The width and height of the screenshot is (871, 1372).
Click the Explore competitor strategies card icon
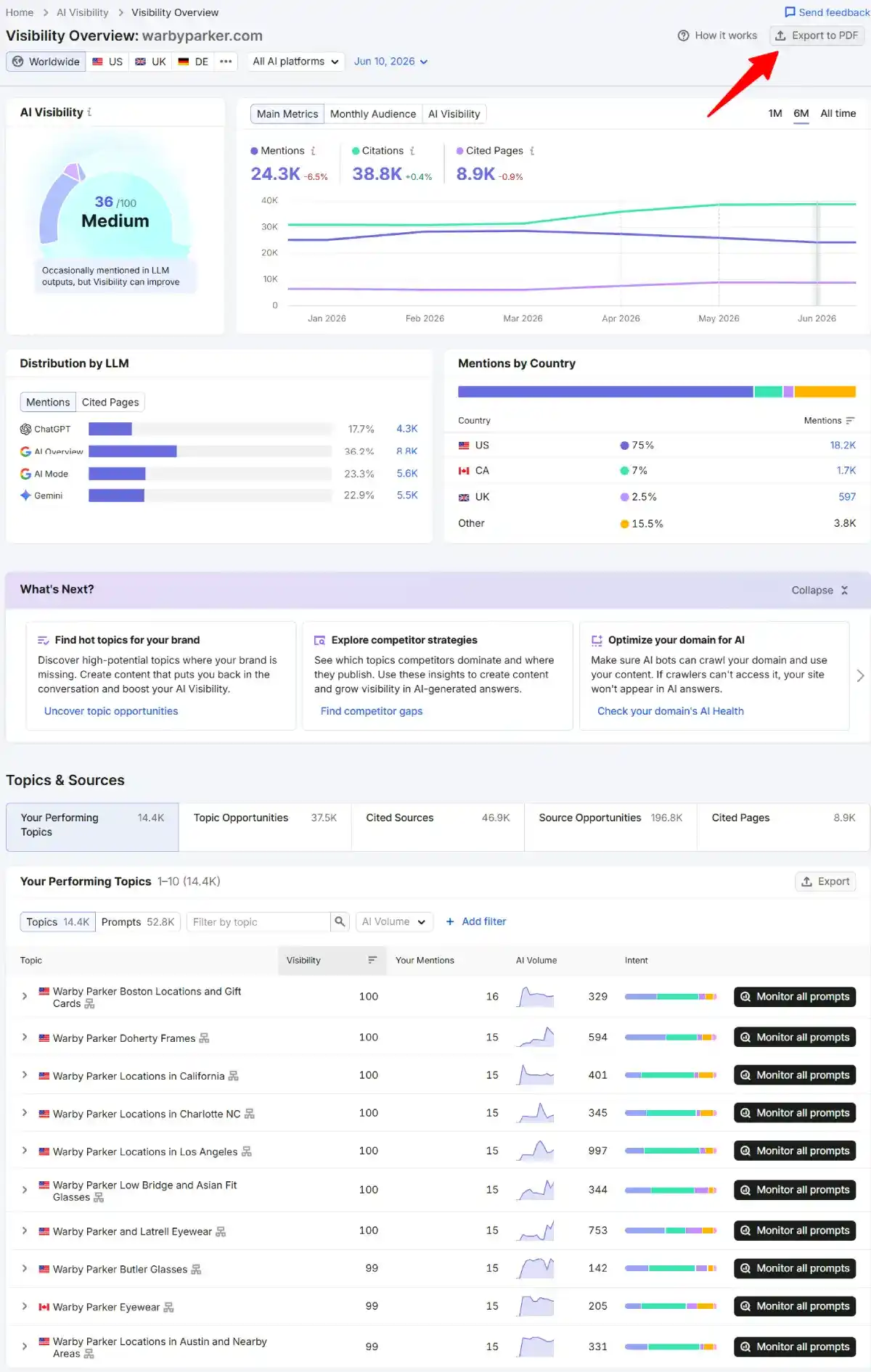[x=319, y=640]
